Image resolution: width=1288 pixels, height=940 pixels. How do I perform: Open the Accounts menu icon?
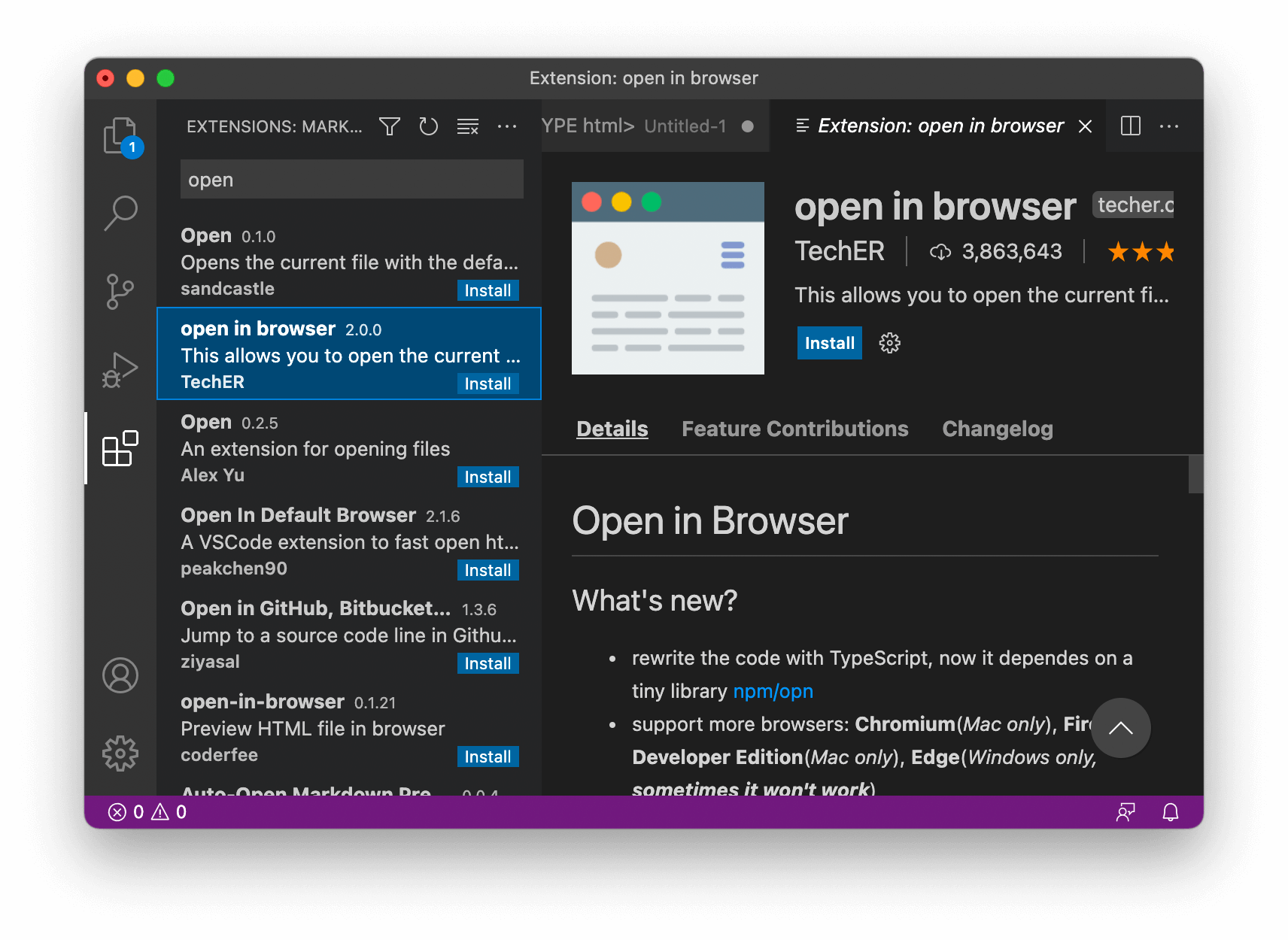(120, 675)
